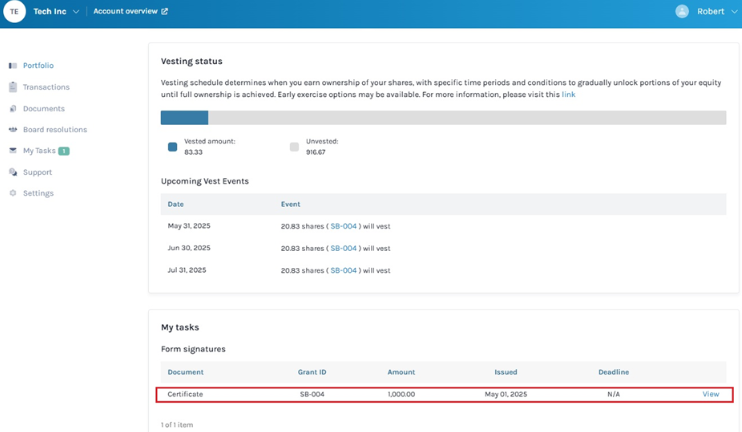
Task: Click the My Tasks count badge
Action: coord(64,151)
